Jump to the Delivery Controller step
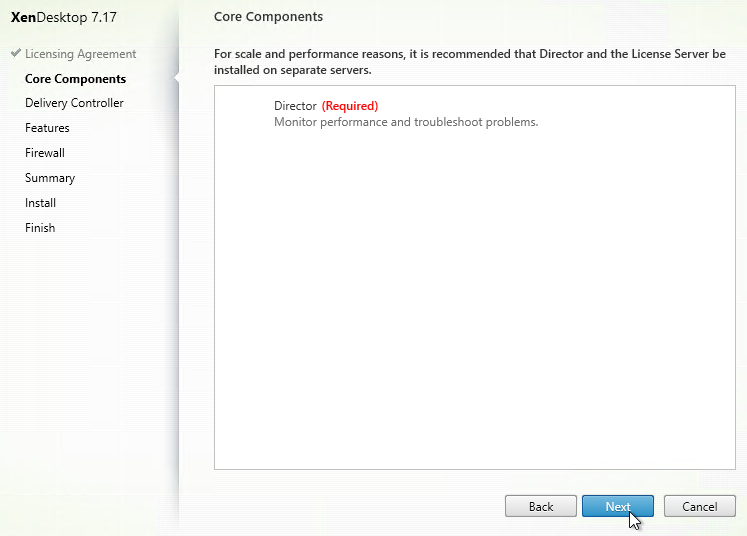 [x=74, y=103]
